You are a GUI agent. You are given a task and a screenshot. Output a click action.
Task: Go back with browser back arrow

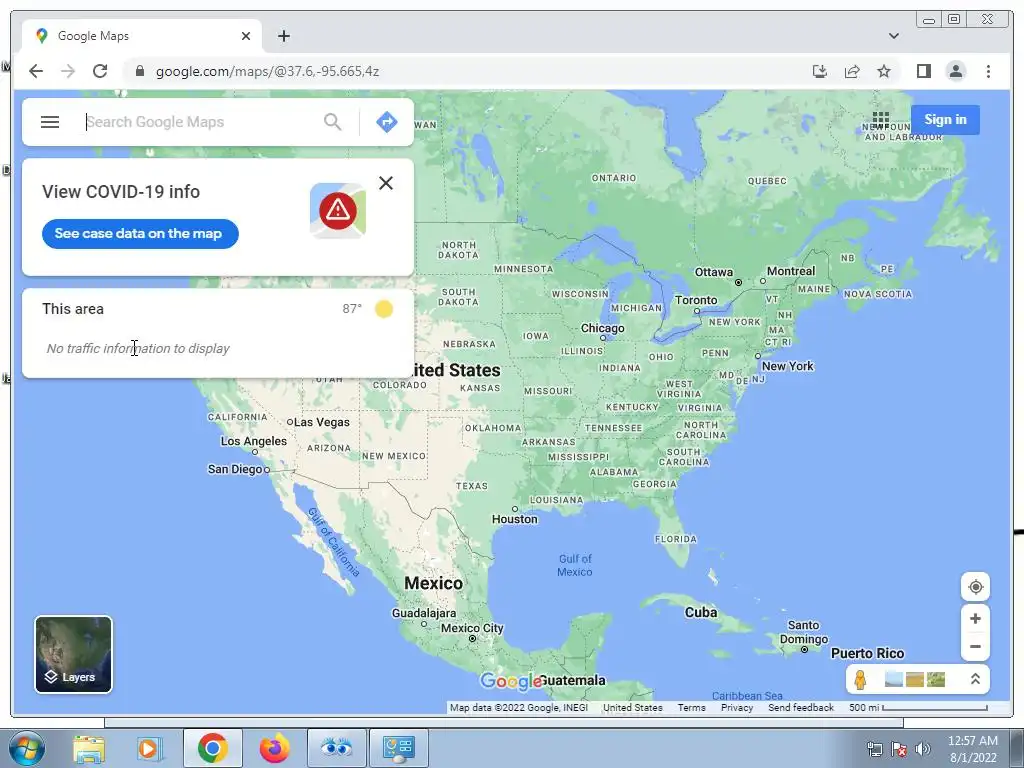[x=36, y=71]
